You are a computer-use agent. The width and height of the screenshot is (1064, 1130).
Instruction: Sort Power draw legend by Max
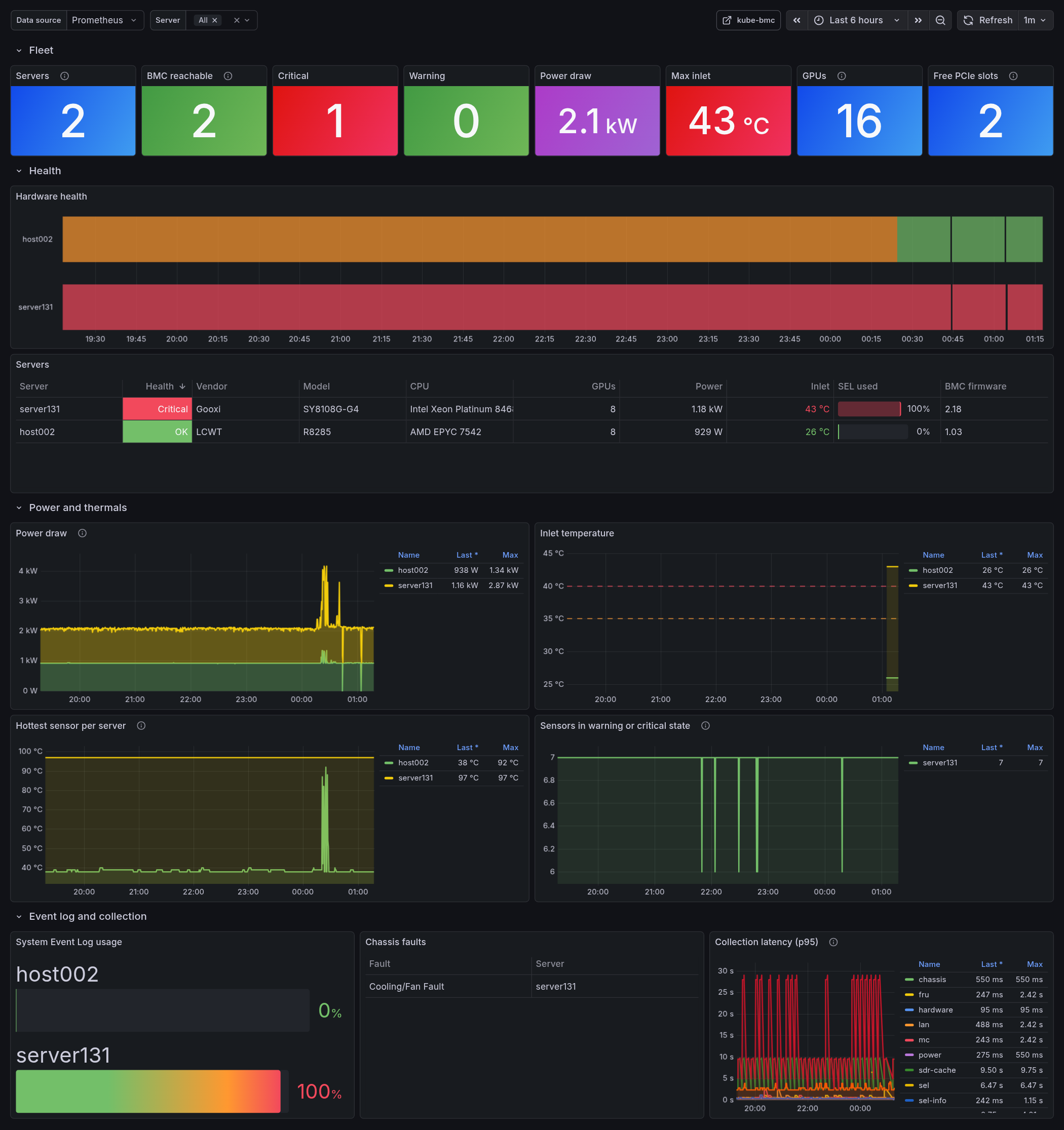point(510,555)
